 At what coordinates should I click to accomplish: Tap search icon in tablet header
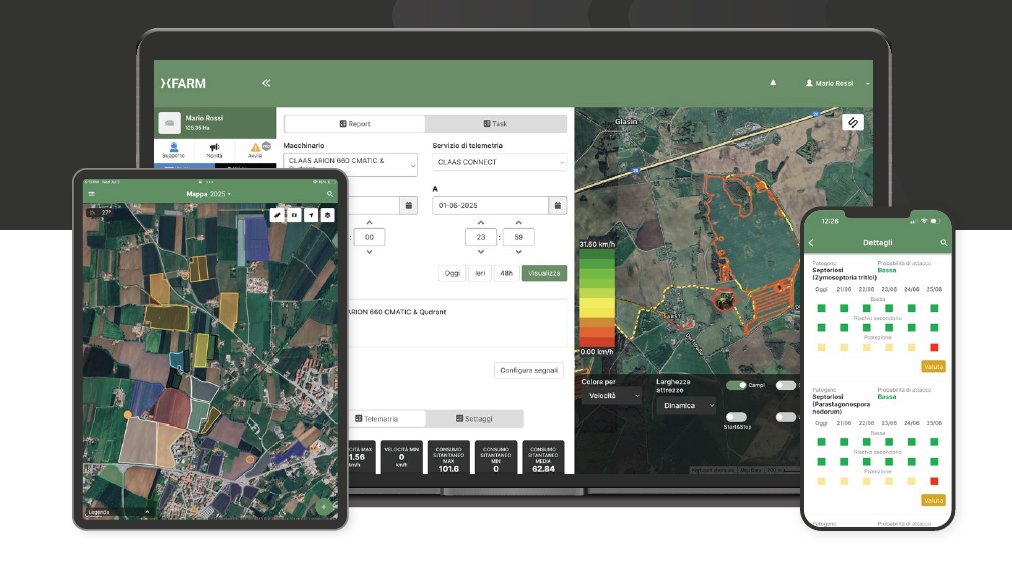click(x=330, y=194)
